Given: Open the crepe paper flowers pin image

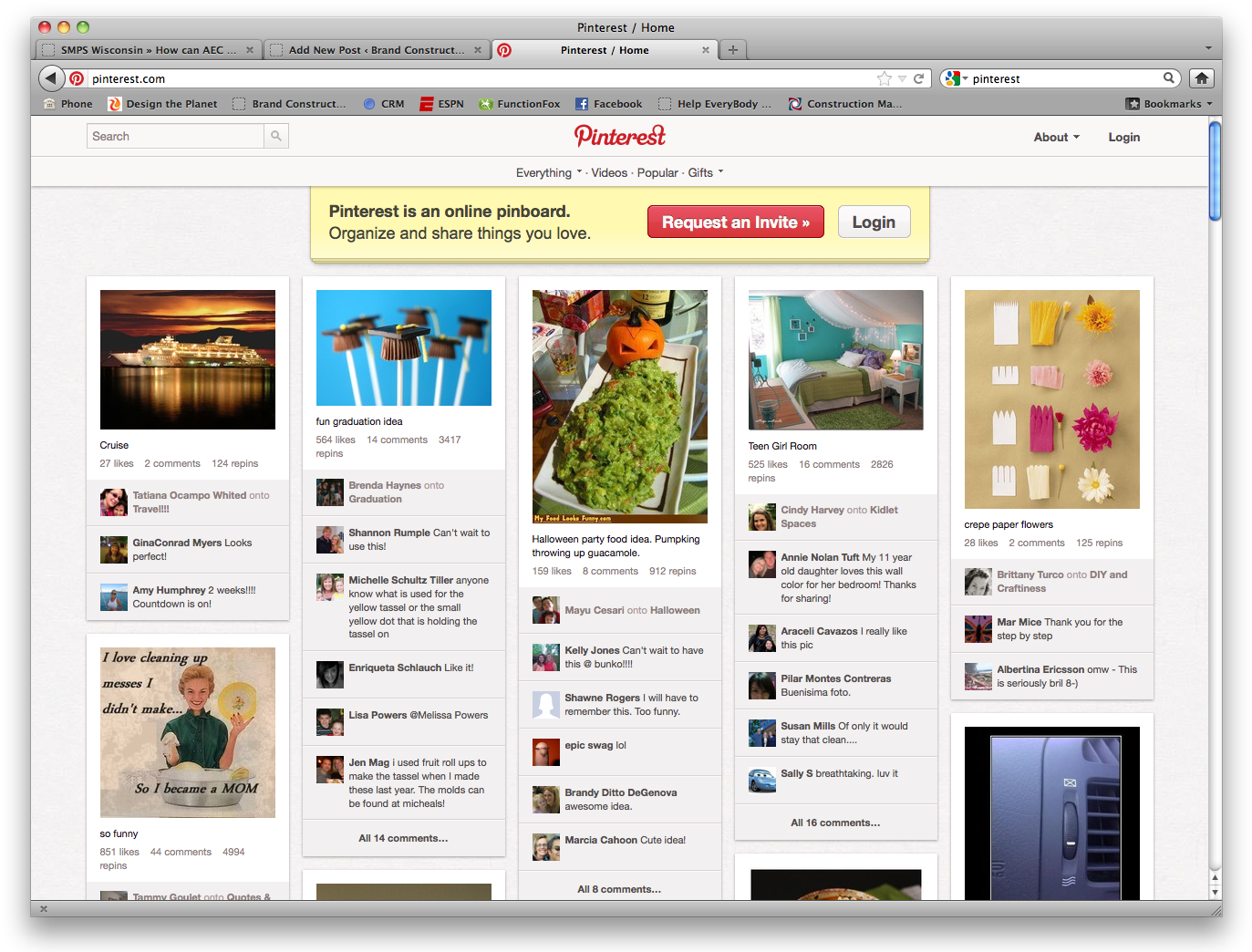Looking at the screenshot, I should tap(1051, 399).
